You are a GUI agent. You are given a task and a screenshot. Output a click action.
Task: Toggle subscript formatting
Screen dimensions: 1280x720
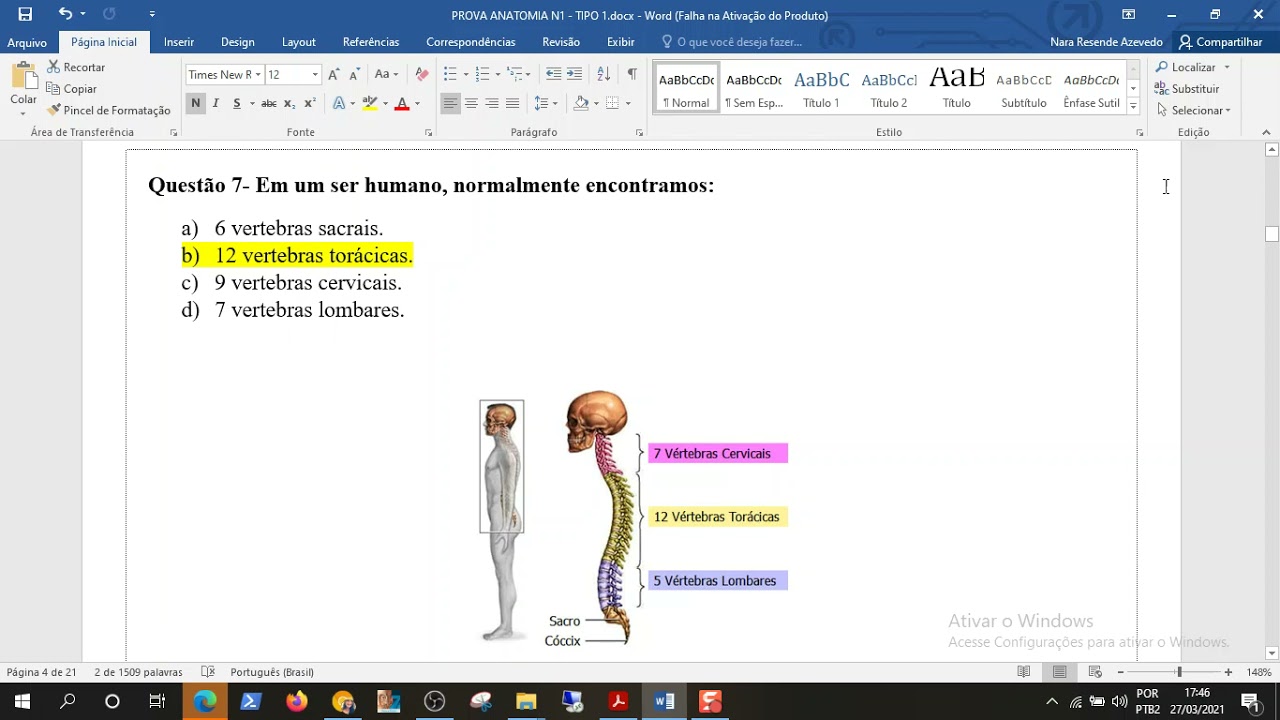pyautogui.click(x=289, y=103)
